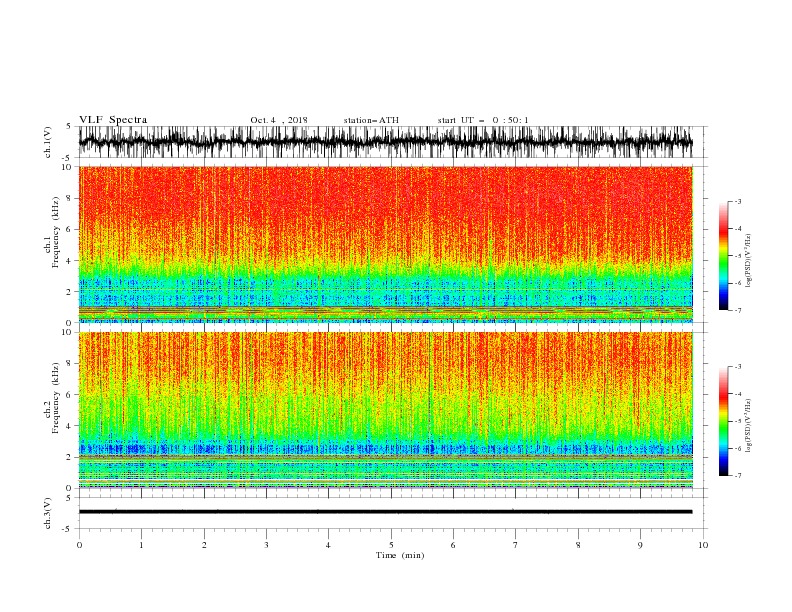The height and width of the screenshot is (612, 792).
Task: Click the '0' tick label on time axis
Action: tap(79, 545)
